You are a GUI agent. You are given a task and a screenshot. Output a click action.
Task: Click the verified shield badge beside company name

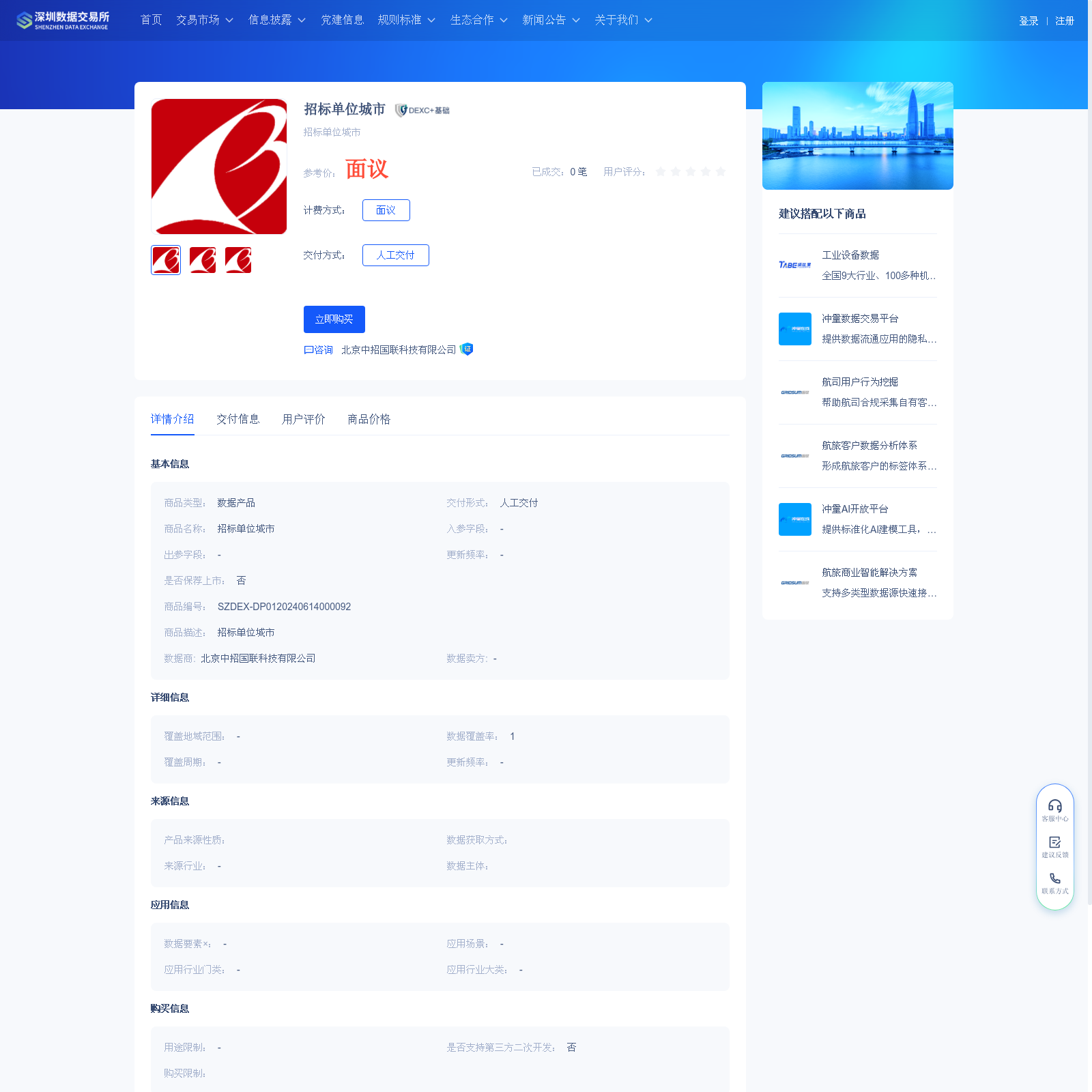467,349
